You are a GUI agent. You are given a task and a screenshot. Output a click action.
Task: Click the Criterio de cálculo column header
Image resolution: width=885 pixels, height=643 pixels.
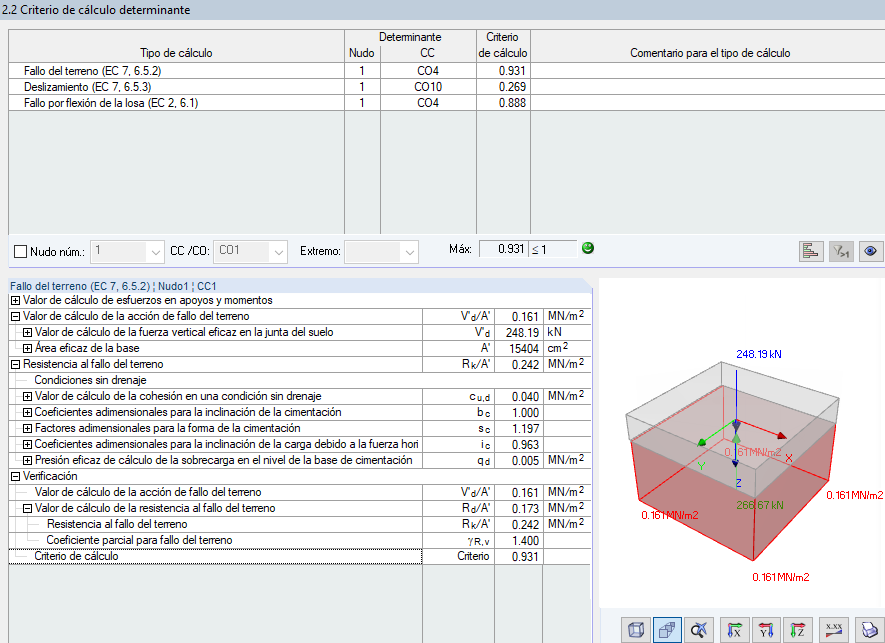point(503,45)
